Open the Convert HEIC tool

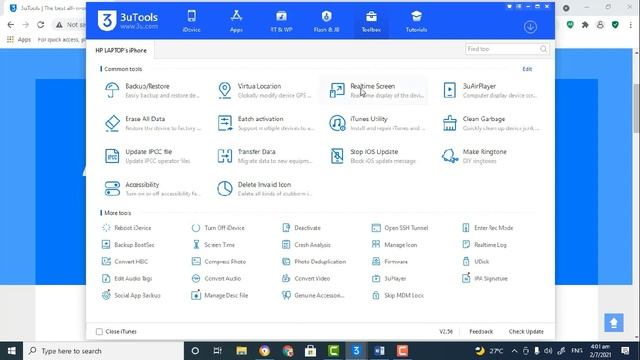click(124, 262)
